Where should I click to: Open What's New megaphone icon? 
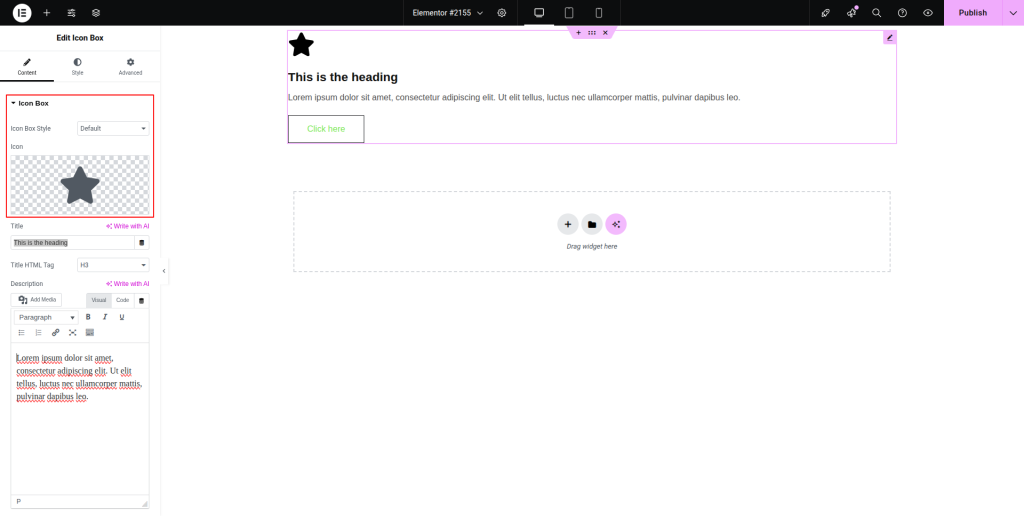(x=851, y=13)
